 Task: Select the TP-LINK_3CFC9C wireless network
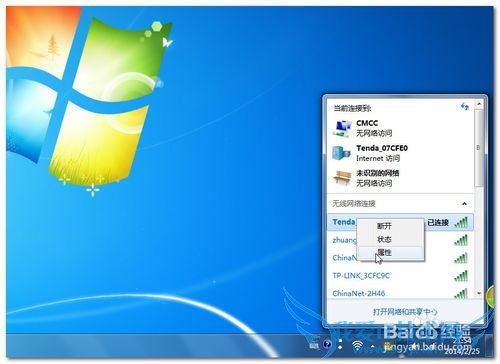click(400, 276)
